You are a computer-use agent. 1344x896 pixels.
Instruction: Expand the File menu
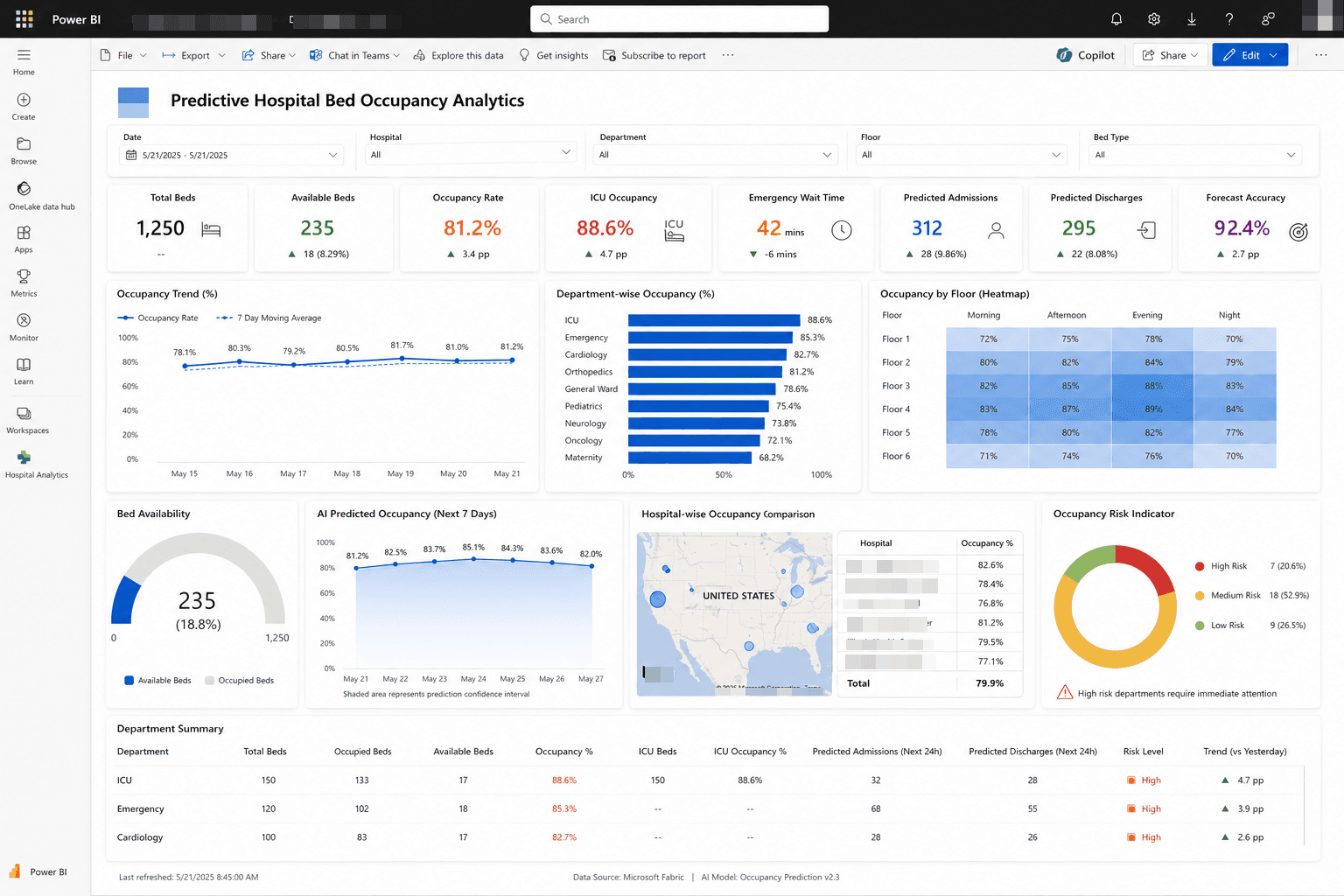pyautogui.click(x=123, y=55)
